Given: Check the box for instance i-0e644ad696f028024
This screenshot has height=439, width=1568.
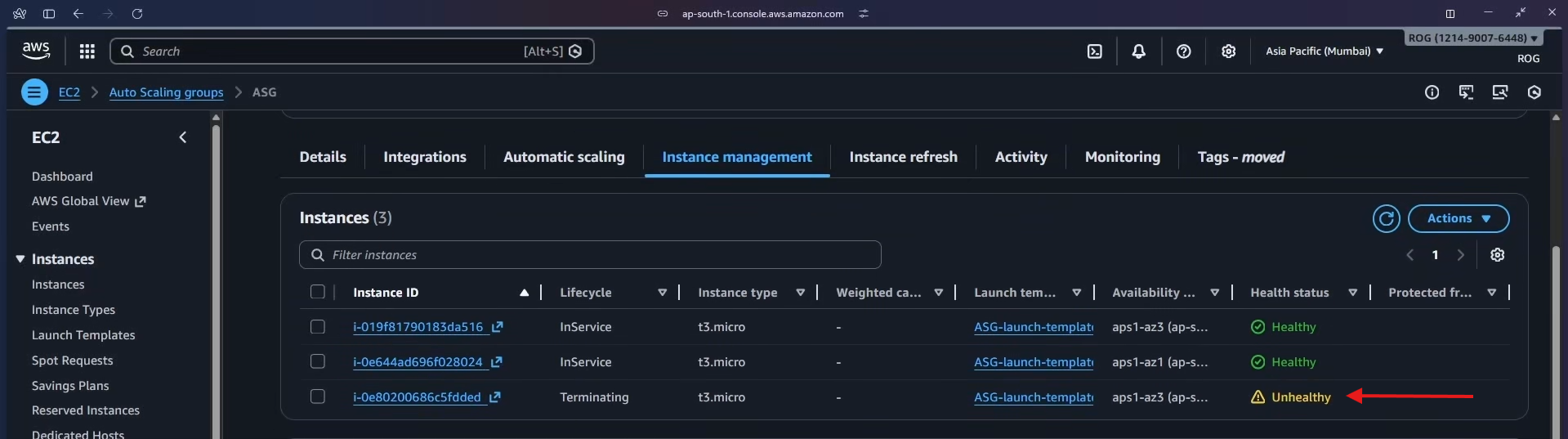Looking at the screenshot, I should (x=318, y=362).
